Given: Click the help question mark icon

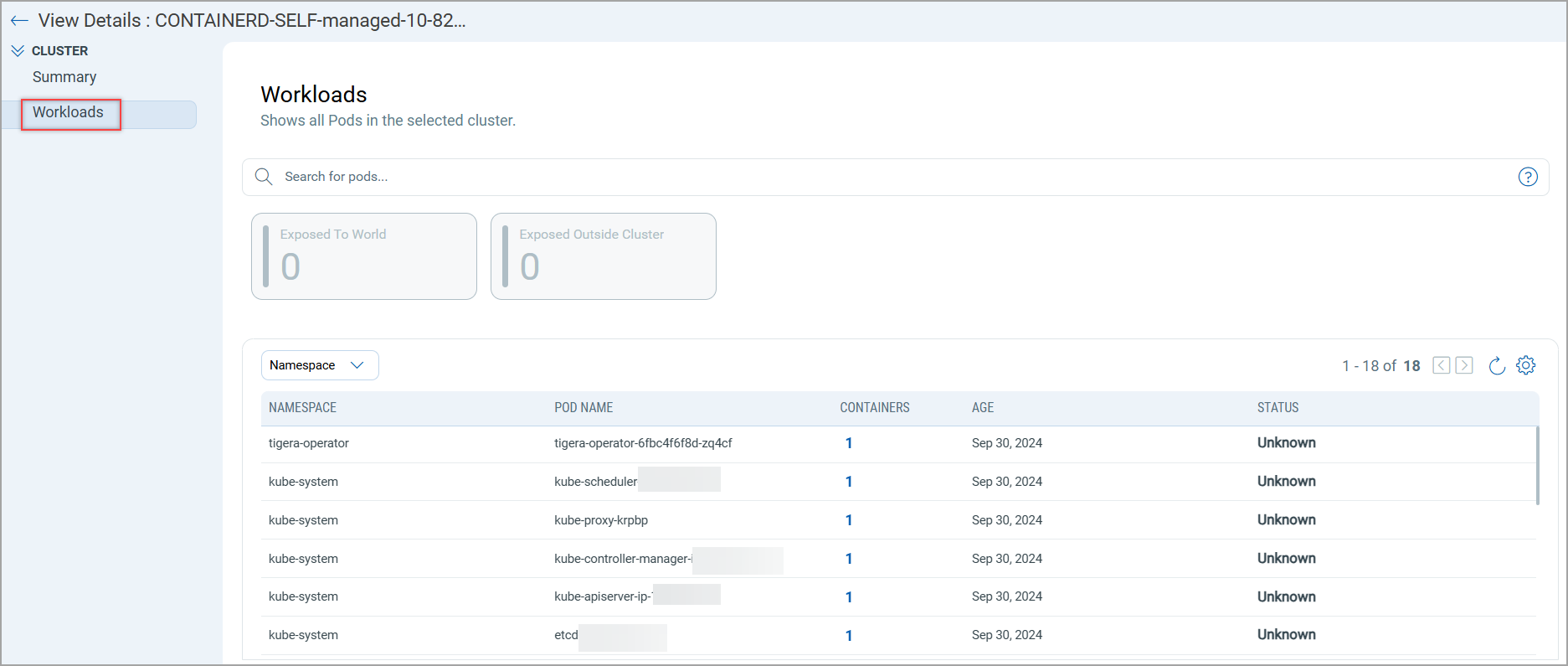Looking at the screenshot, I should point(1527,177).
